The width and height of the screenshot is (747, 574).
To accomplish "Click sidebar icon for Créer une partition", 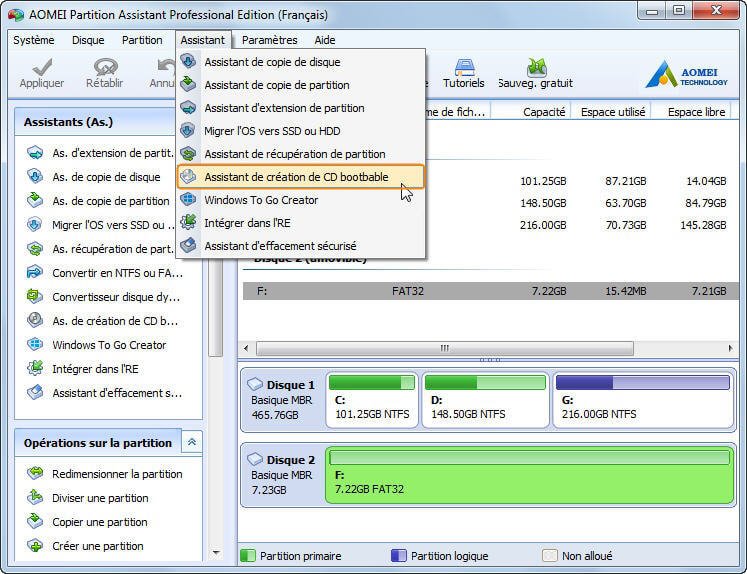I will 35,545.
